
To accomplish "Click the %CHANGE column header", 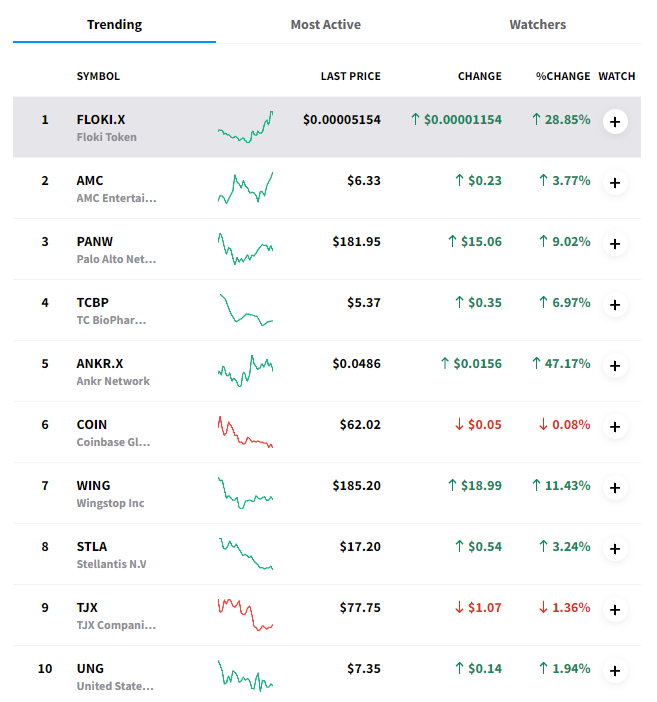I will point(563,76).
